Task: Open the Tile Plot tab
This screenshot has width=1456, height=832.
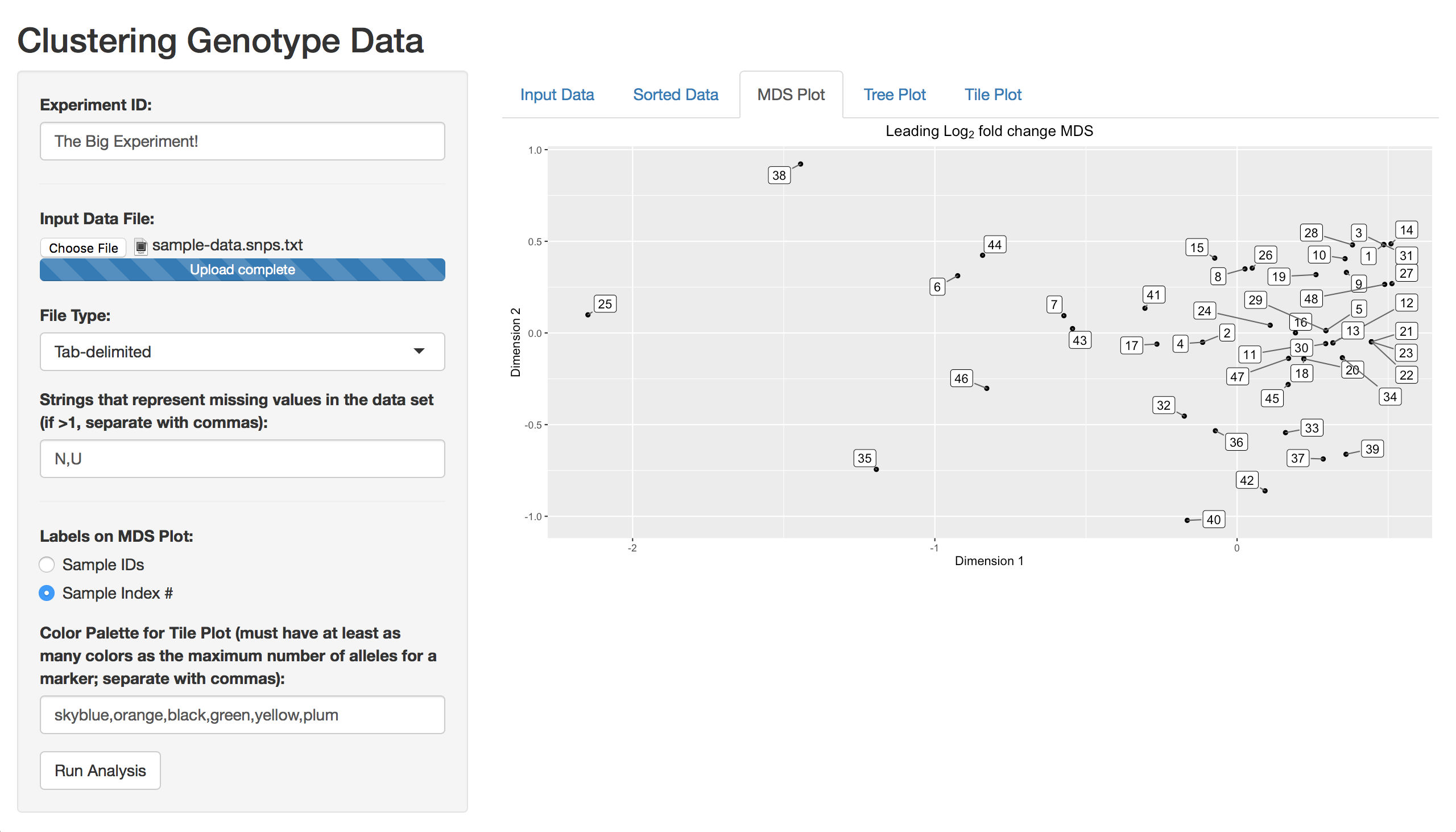Action: coord(992,95)
